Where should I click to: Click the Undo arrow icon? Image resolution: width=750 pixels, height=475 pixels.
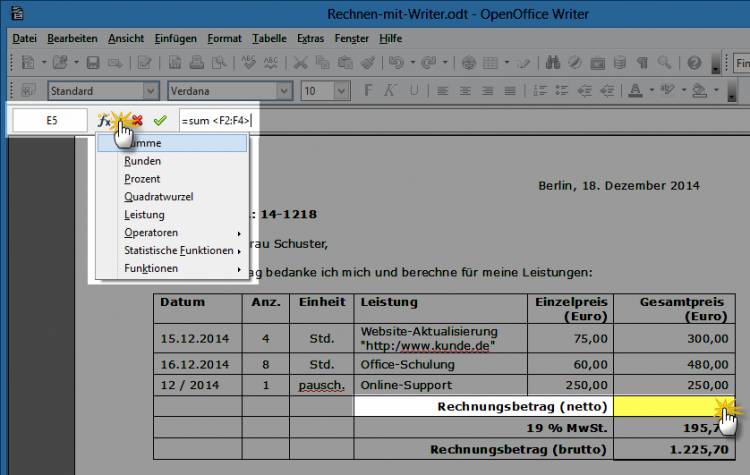pos(396,63)
